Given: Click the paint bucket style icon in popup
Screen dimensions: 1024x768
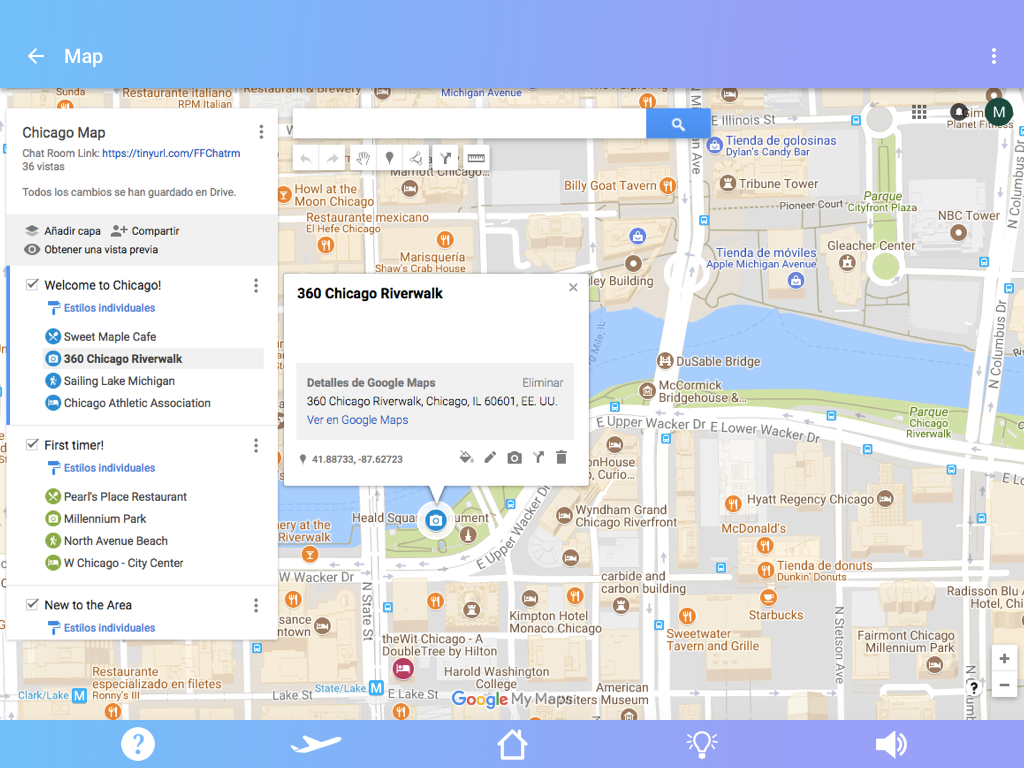Looking at the screenshot, I should 466,457.
